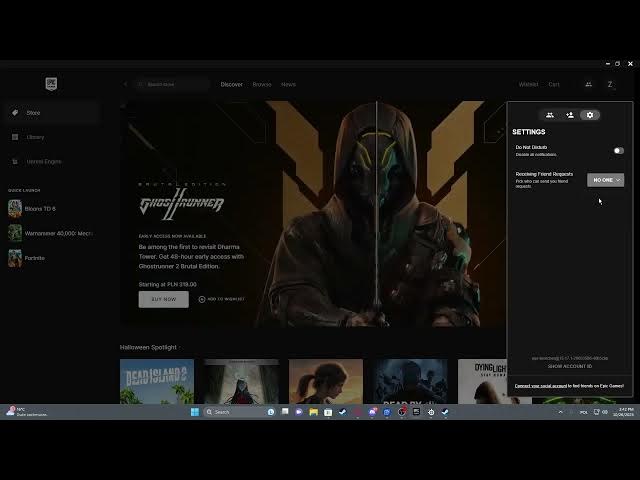Open the Halloween Spotlight section heading
Image resolution: width=640 pixels, height=480 pixels.
pos(148,347)
